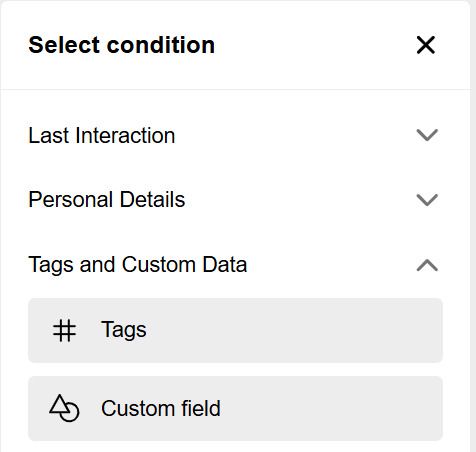Dismiss the dialog with the X icon

point(426,45)
